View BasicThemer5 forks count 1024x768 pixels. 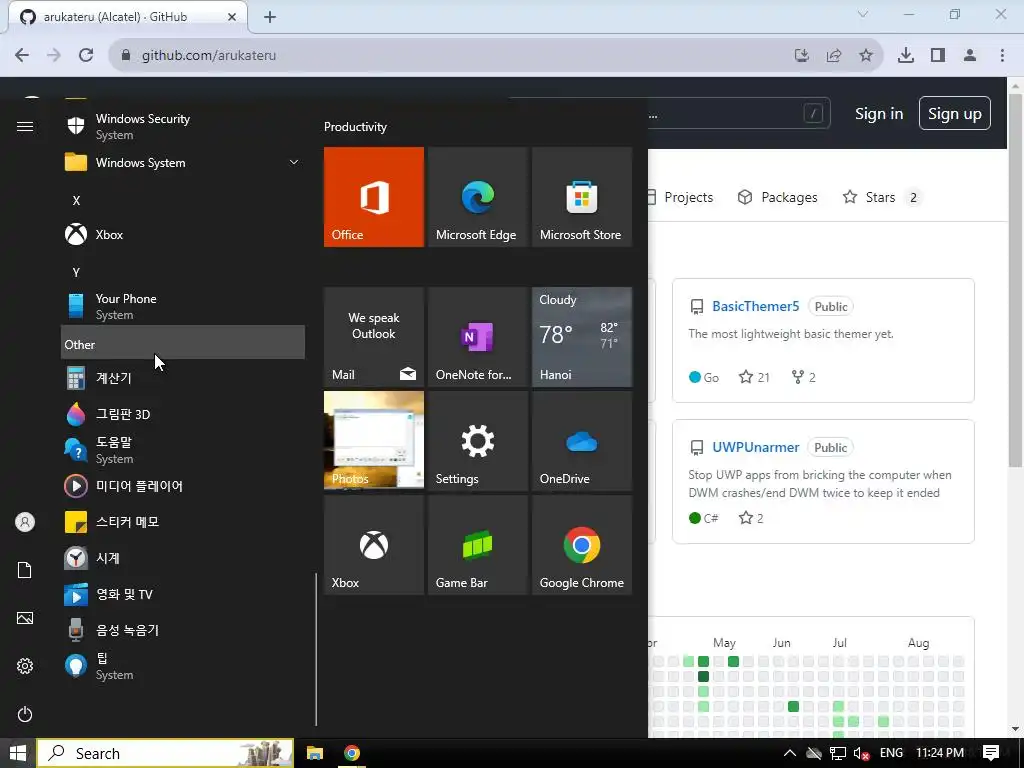click(x=804, y=377)
